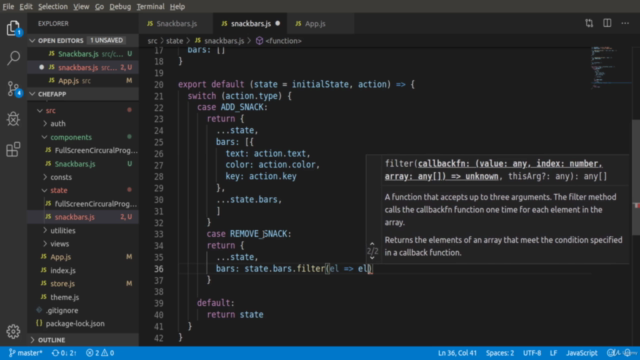Open the Terminal menu
Image resolution: width=640 pixels, height=360 pixels.
click(150, 7)
